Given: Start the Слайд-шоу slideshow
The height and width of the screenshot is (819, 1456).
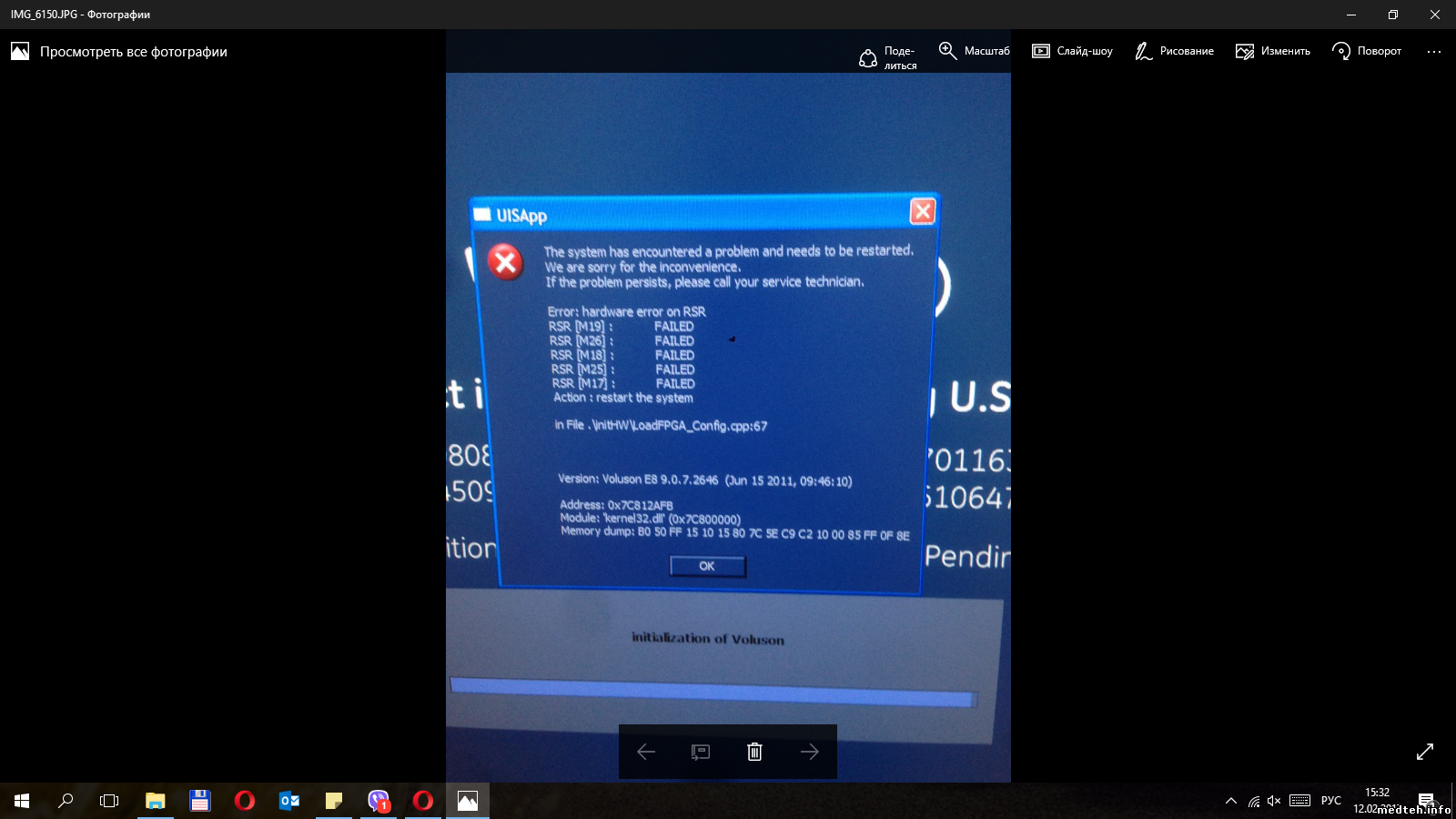Looking at the screenshot, I should pos(1072,51).
